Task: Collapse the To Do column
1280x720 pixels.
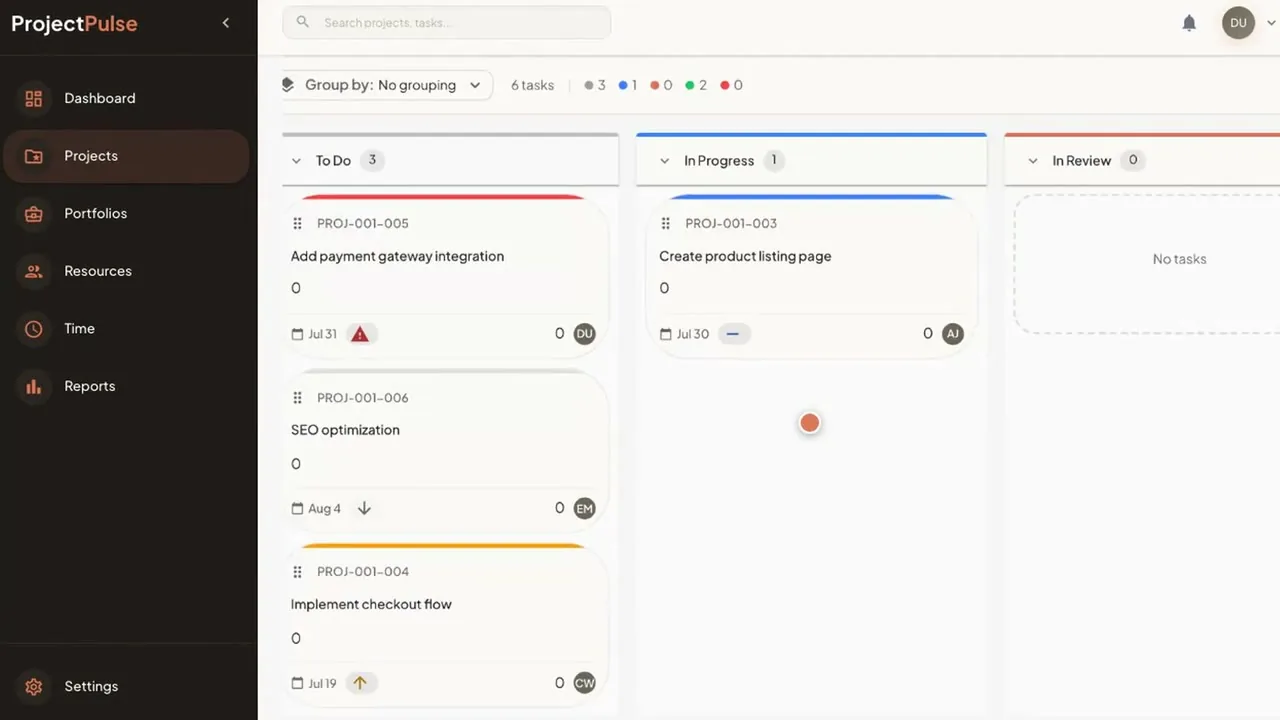Action: click(296, 161)
